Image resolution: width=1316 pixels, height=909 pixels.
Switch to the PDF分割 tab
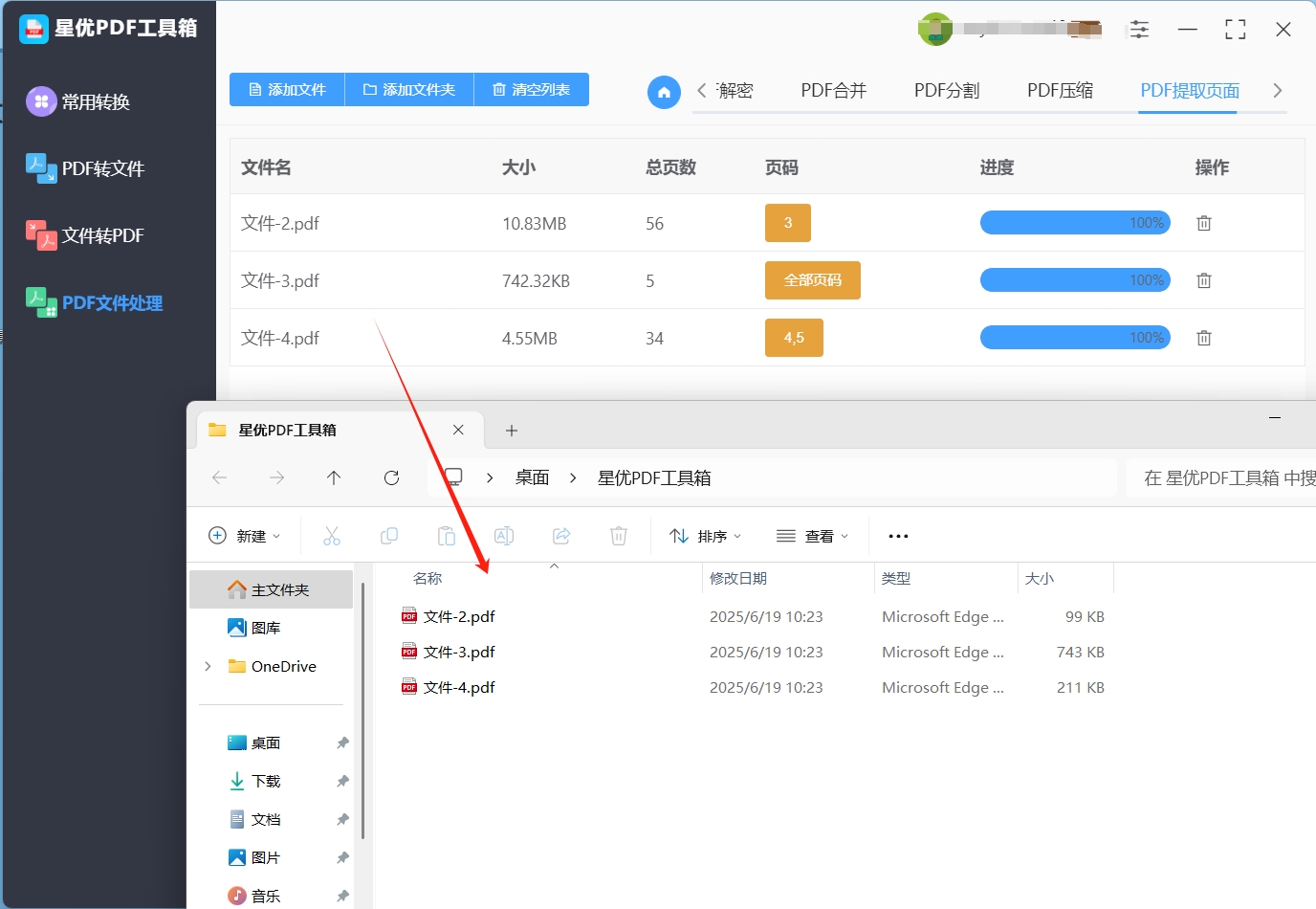coord(947,91)
